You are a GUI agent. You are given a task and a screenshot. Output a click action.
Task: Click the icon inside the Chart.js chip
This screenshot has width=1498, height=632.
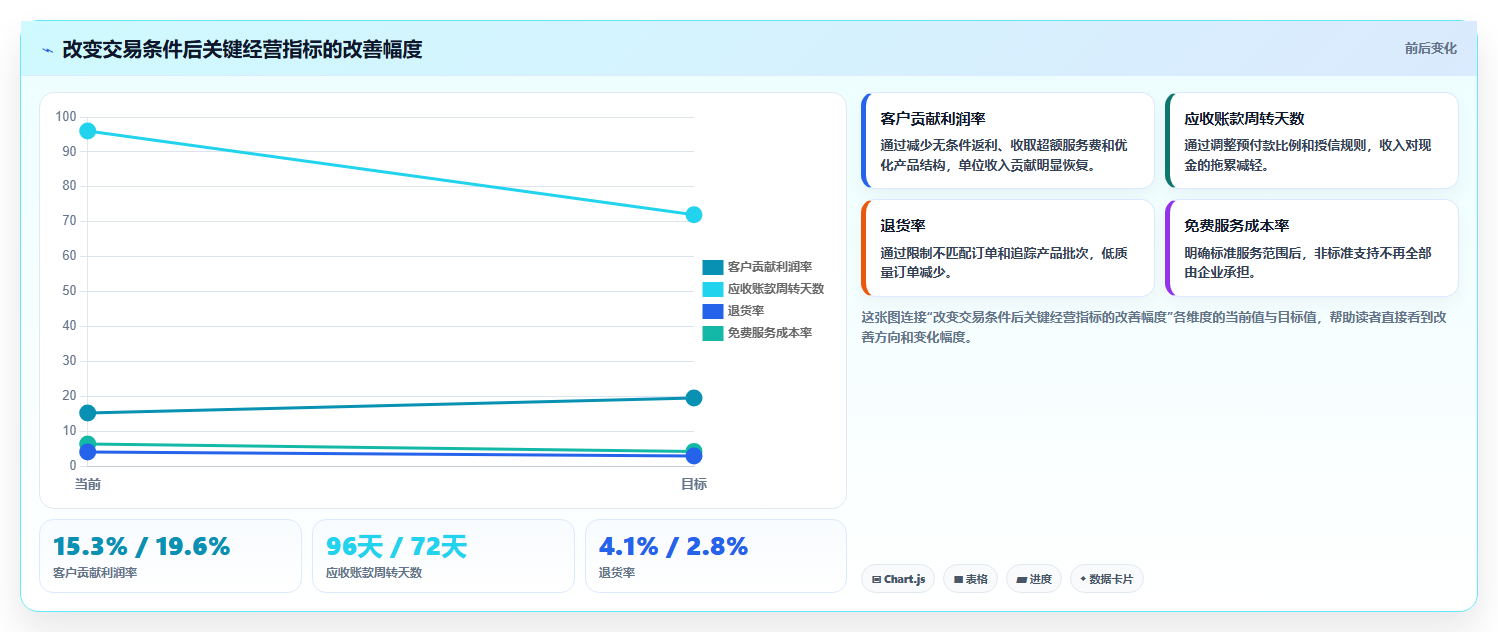pos(876,579)
